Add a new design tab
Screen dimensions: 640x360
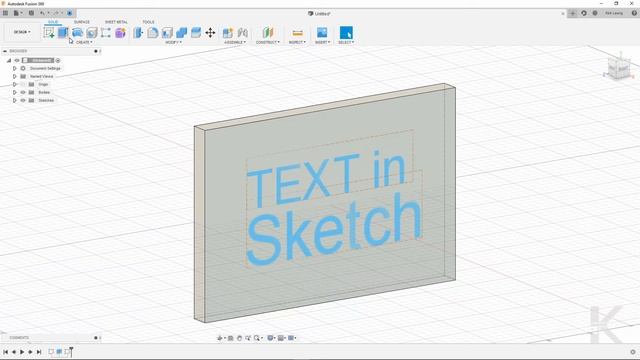573,13
